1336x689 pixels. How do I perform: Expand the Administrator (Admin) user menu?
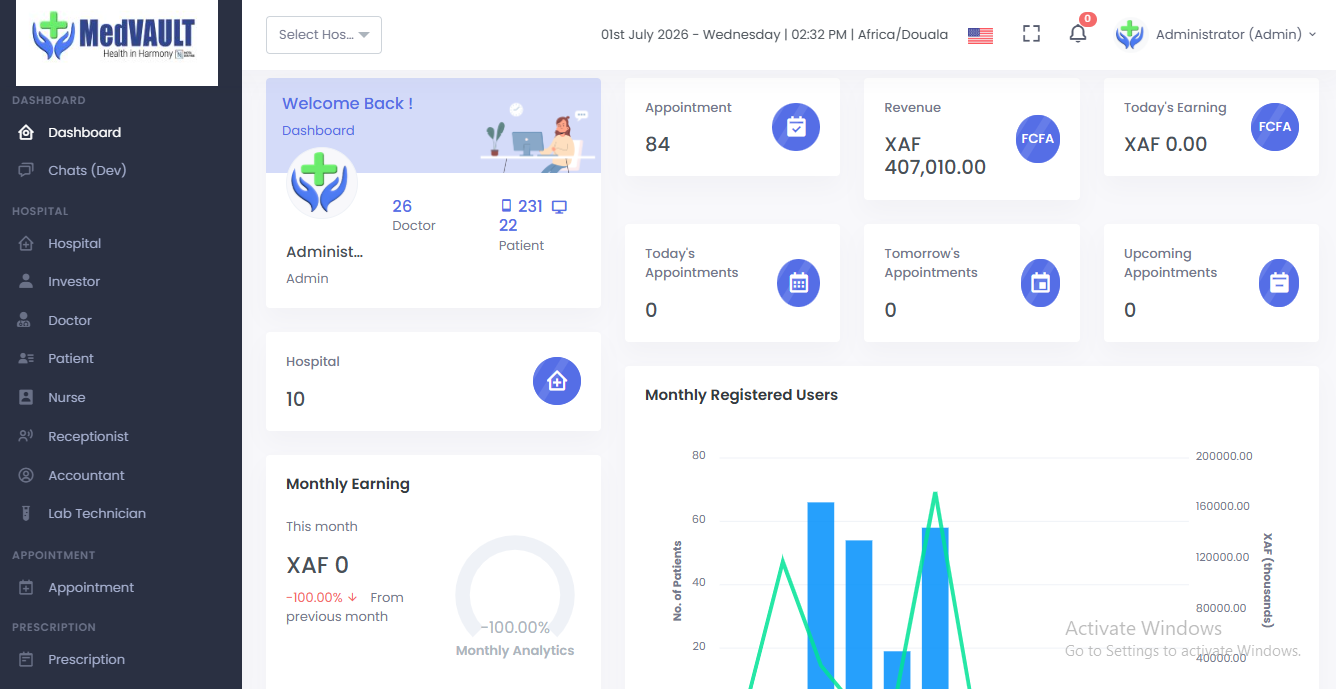point(1236,34)
